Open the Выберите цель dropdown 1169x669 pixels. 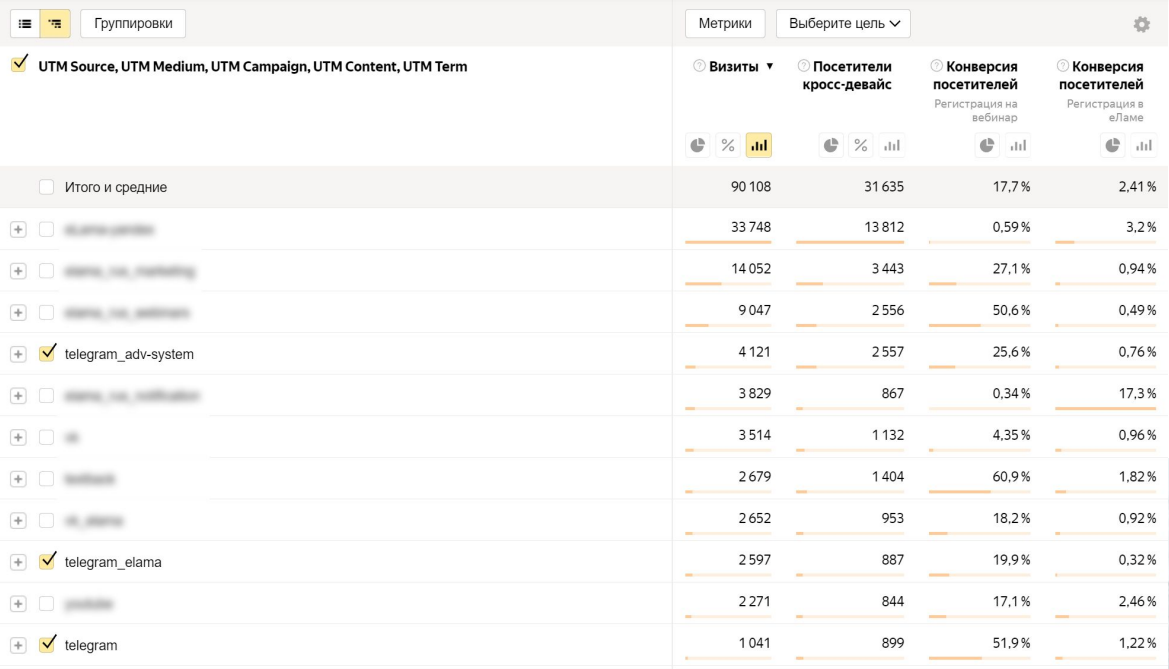pyautogui.click(x=843, y=23)
